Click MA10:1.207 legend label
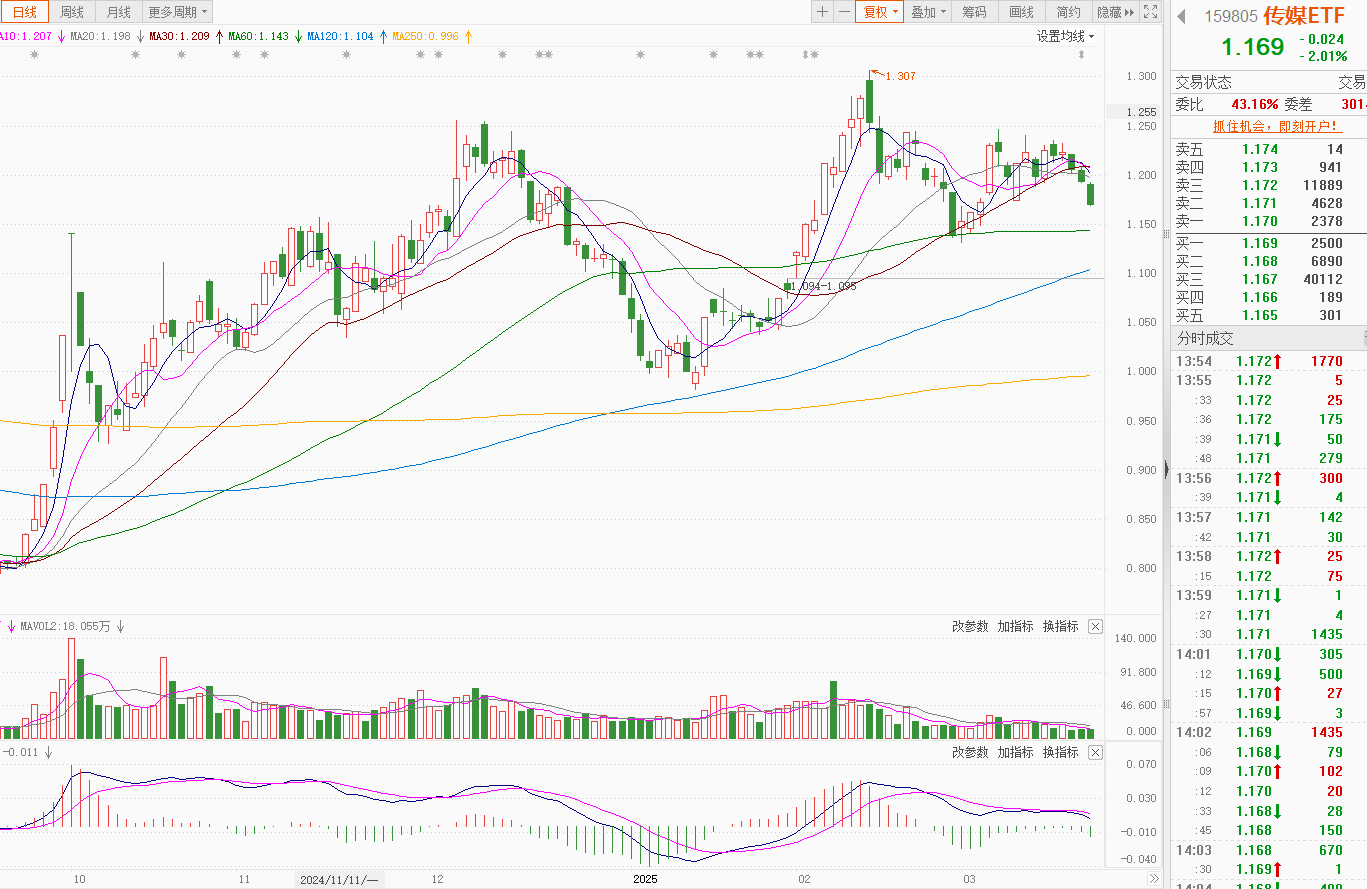Screen dimensions: 1367x889 [24, 36]
